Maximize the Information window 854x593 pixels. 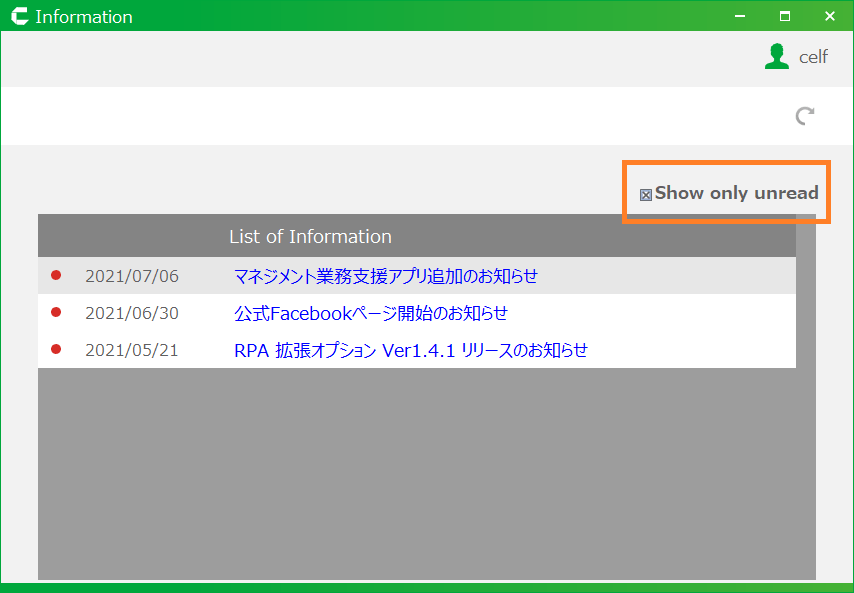tap(785, 16)
